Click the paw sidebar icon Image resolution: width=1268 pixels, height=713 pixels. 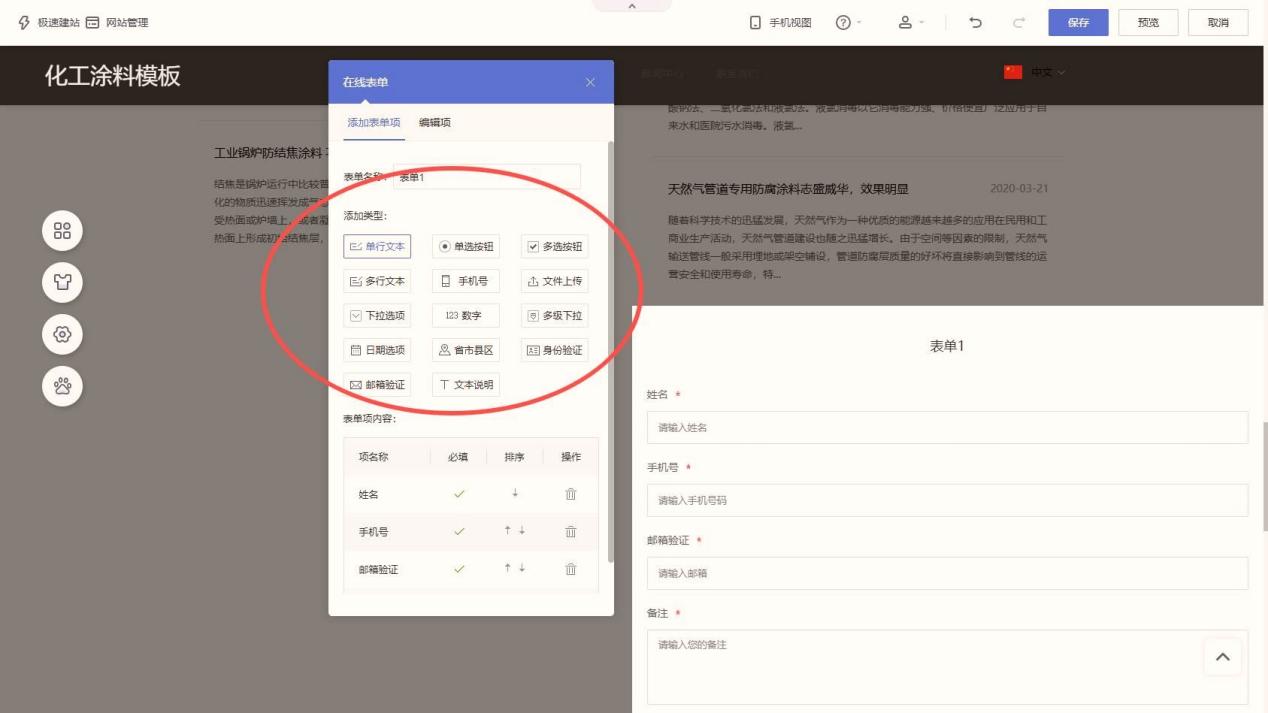coord(62,386)
